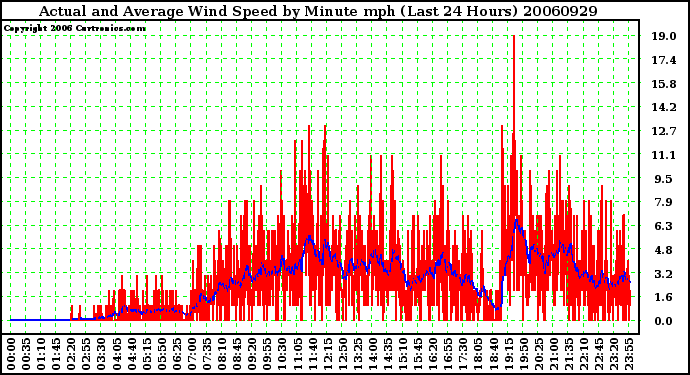Click the 3.2 y-axis value
This screenshot has width=690, height=375.
coord(664,274)
